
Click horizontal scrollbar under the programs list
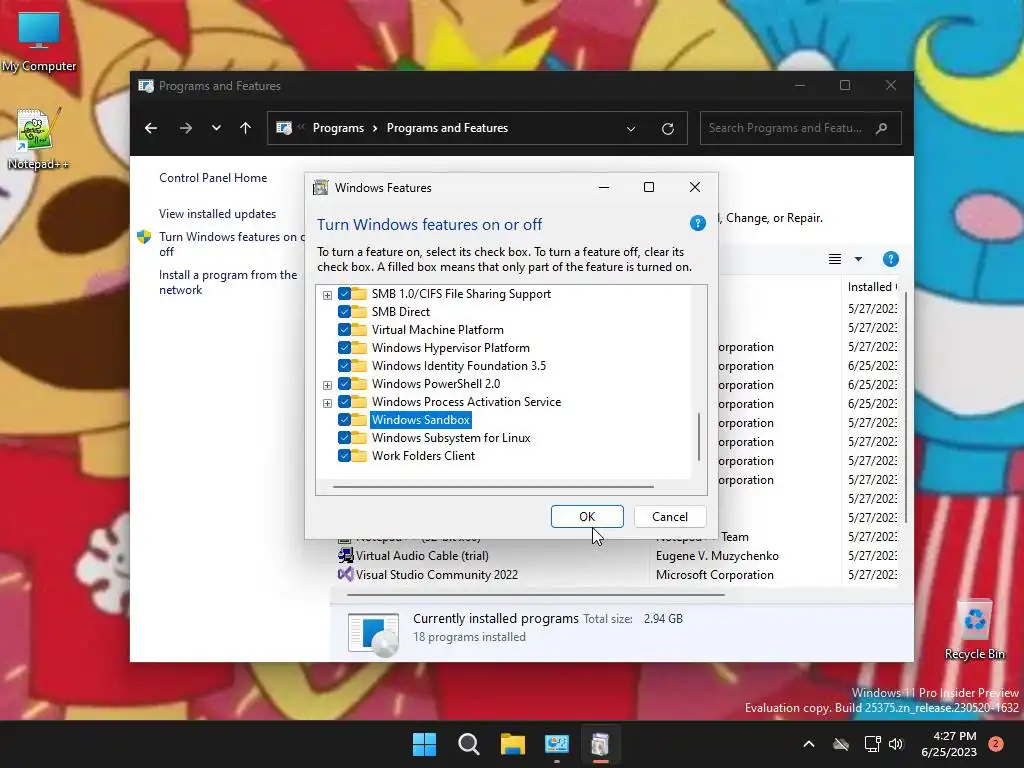click(x=536, y=595)
